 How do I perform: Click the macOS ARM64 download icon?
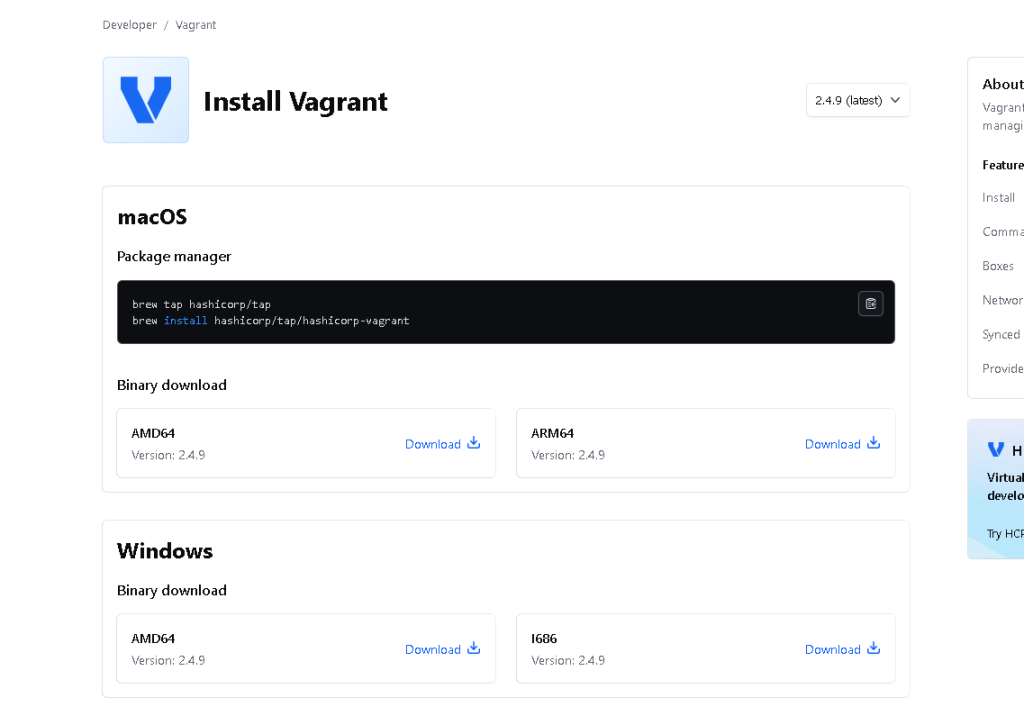873,443
